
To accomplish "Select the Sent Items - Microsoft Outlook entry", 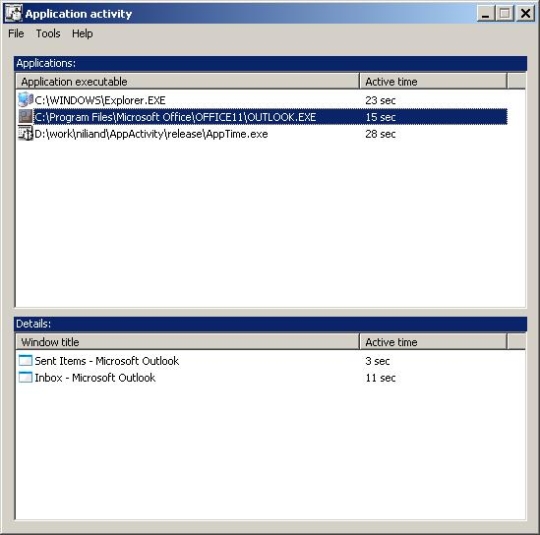I will (x=262, y=361).
